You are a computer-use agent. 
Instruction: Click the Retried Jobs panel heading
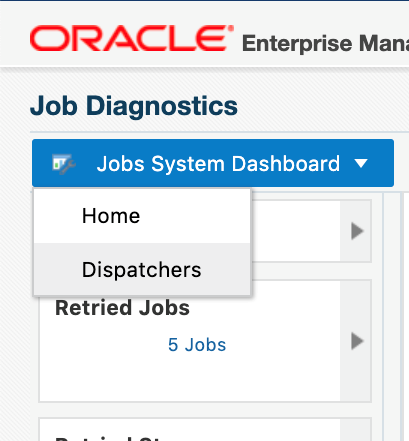(122, 308)
